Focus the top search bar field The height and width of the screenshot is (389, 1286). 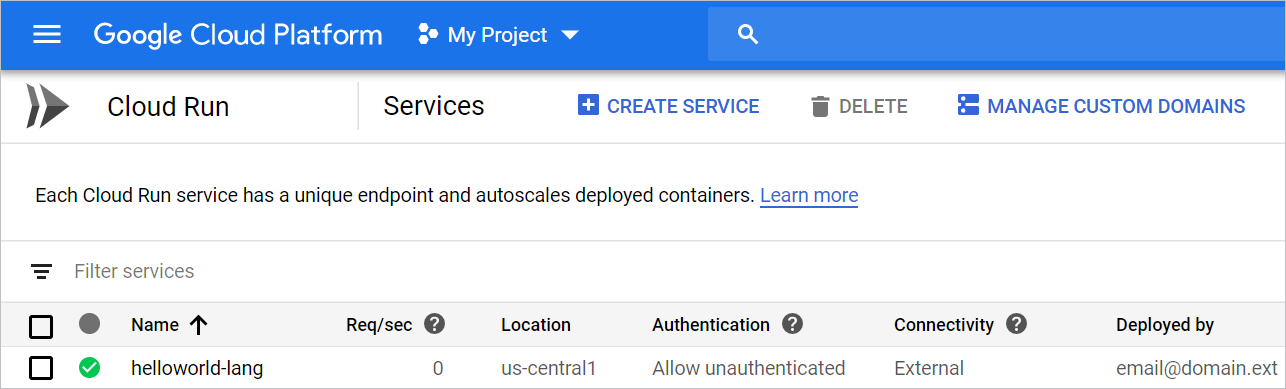point(996,35)
